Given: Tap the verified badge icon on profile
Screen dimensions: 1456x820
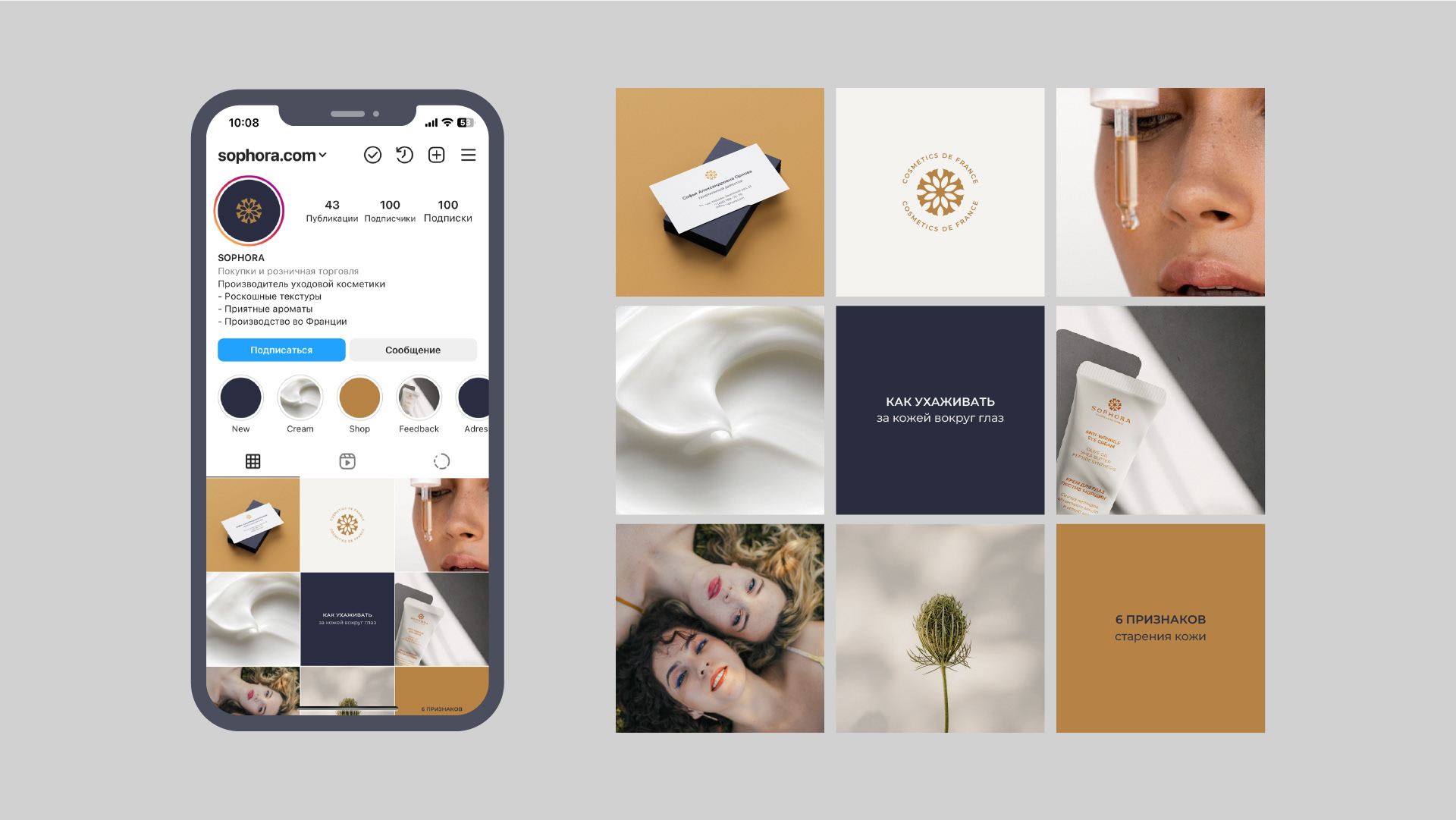Looking at the screenshot, I should point(371,154).
